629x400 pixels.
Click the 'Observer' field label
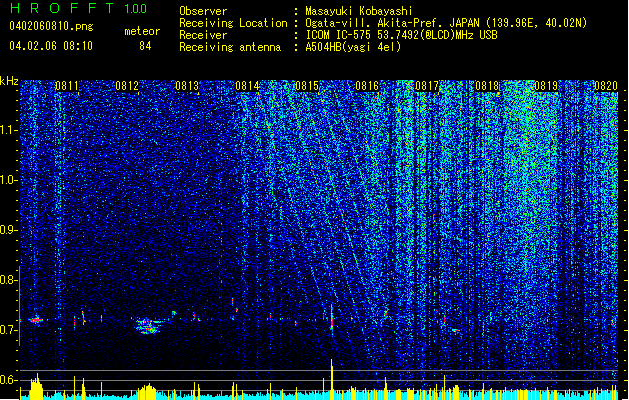coord(203,11)
